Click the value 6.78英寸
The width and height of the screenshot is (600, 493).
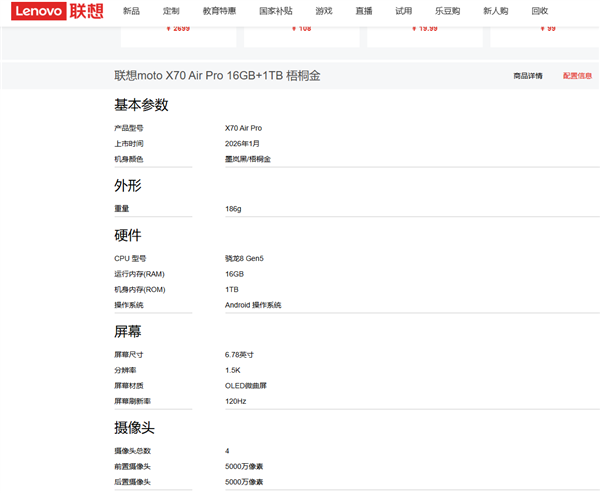(x=239, y=355)
